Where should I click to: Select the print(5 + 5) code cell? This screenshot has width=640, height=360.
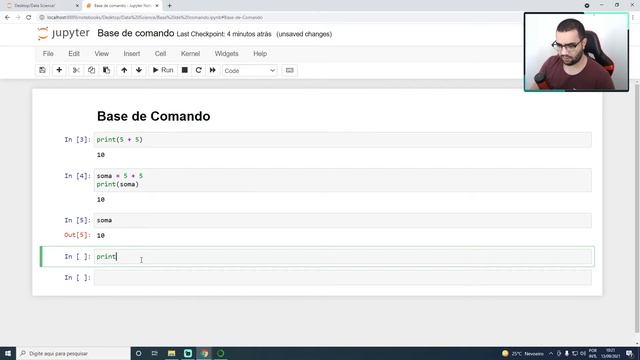coord(342,140)
